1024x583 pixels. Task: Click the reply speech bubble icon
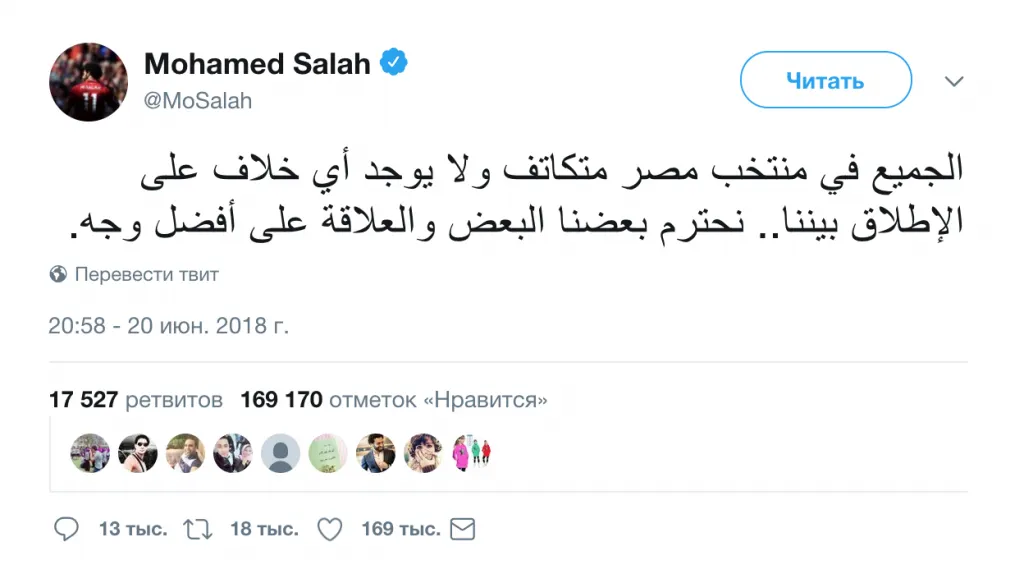click(65, 528)
